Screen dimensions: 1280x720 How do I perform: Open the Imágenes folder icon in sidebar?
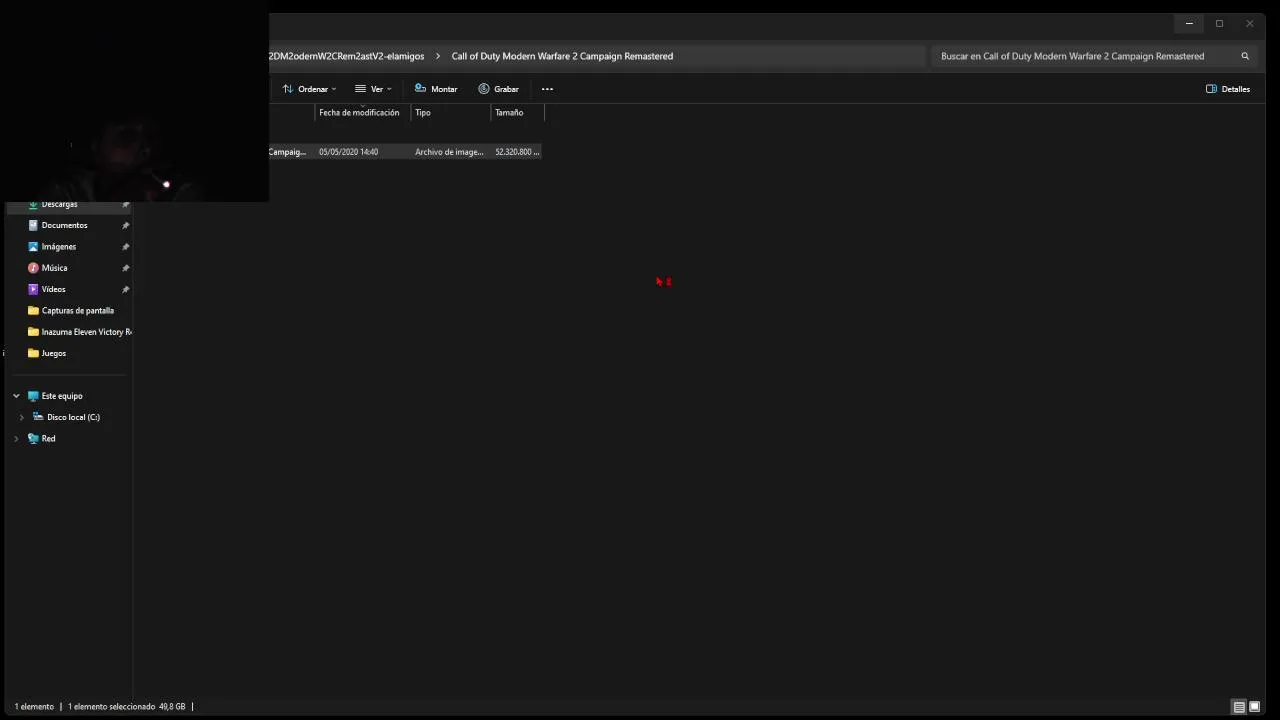point(33,246)
